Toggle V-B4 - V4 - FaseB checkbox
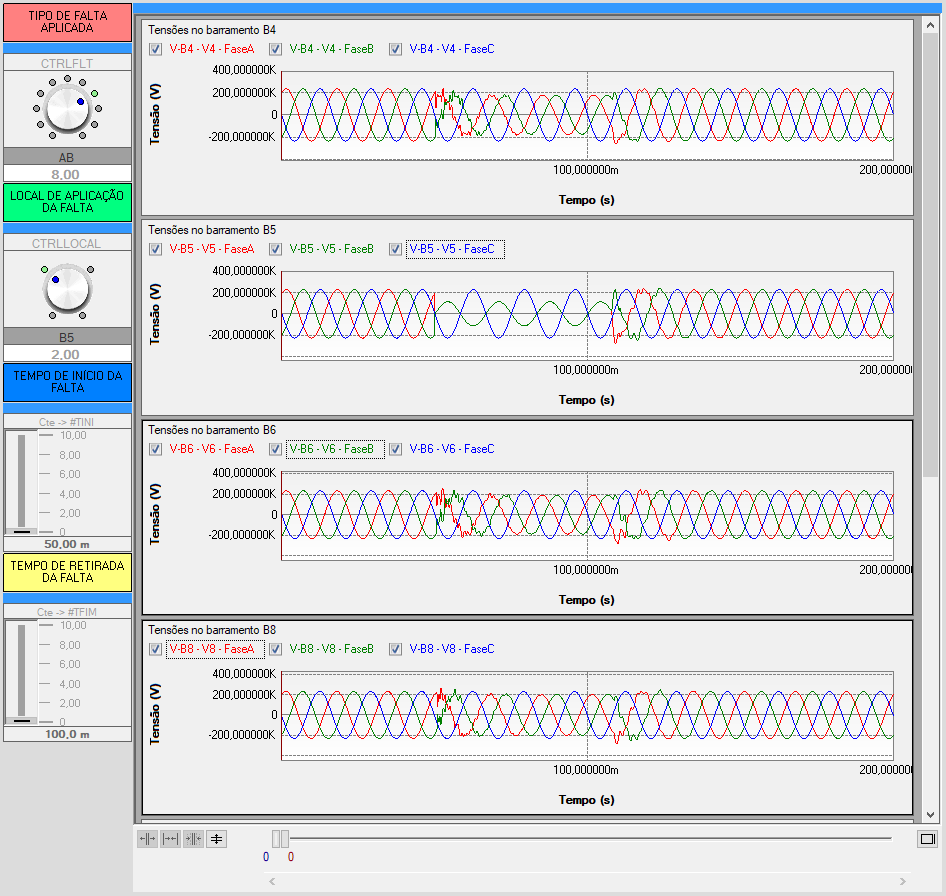The width and height of the screenshot is (946, 896). pyautogui.click(x=276, y=49)
